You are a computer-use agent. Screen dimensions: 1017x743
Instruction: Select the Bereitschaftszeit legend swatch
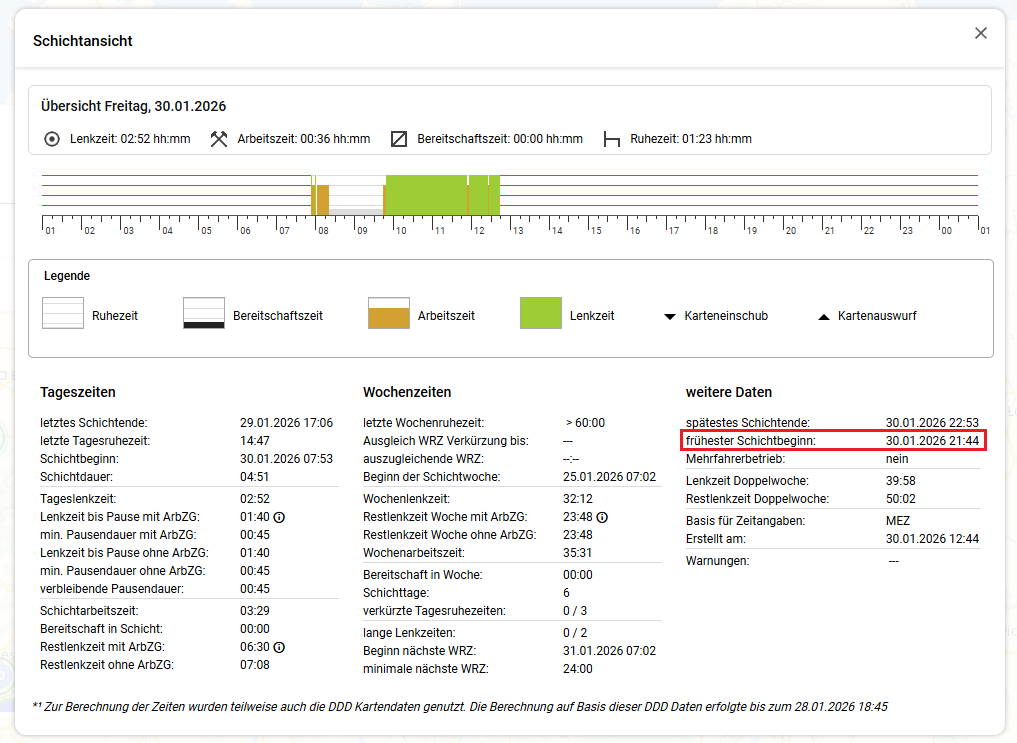coord(203,313)
